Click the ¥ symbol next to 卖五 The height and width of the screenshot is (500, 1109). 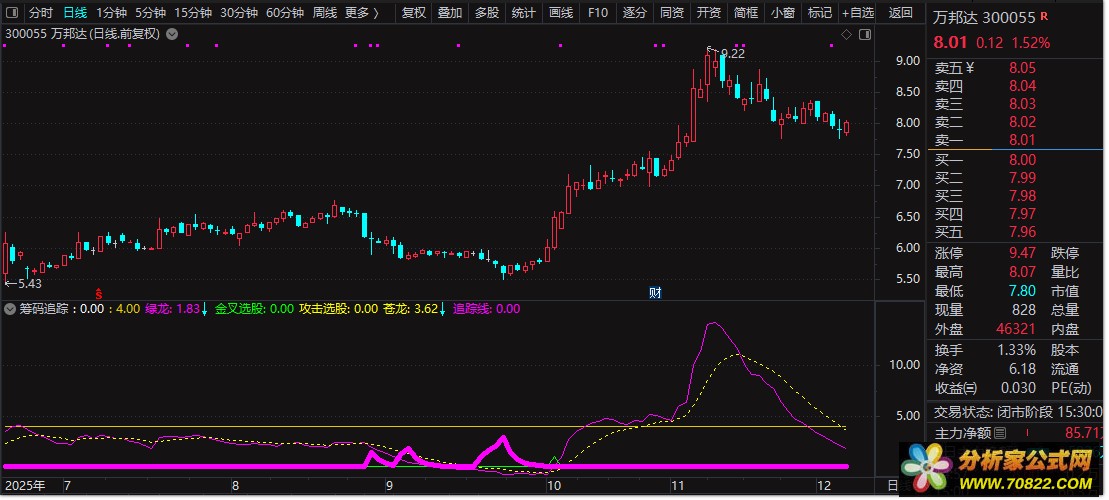tap(969, 69)
